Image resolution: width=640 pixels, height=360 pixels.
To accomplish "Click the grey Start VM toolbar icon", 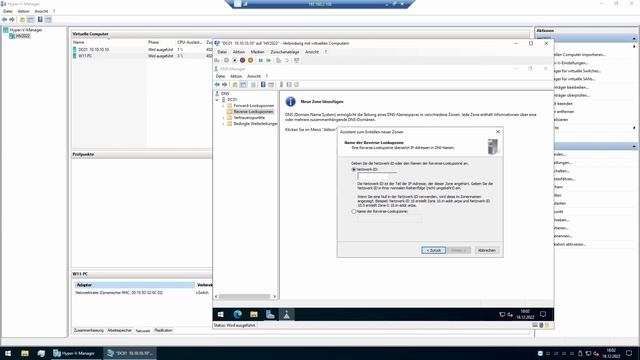I will (227, 60).
